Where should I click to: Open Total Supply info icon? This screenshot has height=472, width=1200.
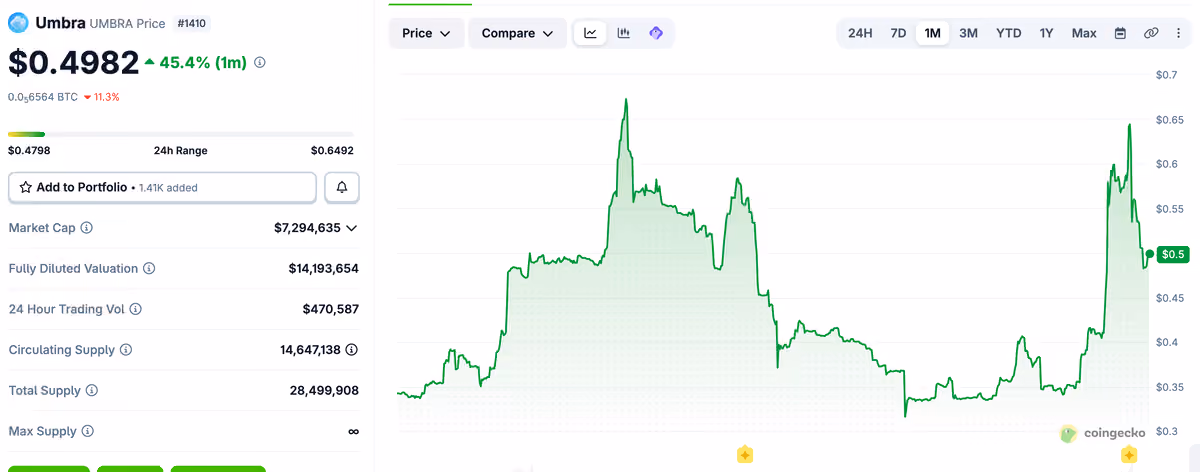92,391
